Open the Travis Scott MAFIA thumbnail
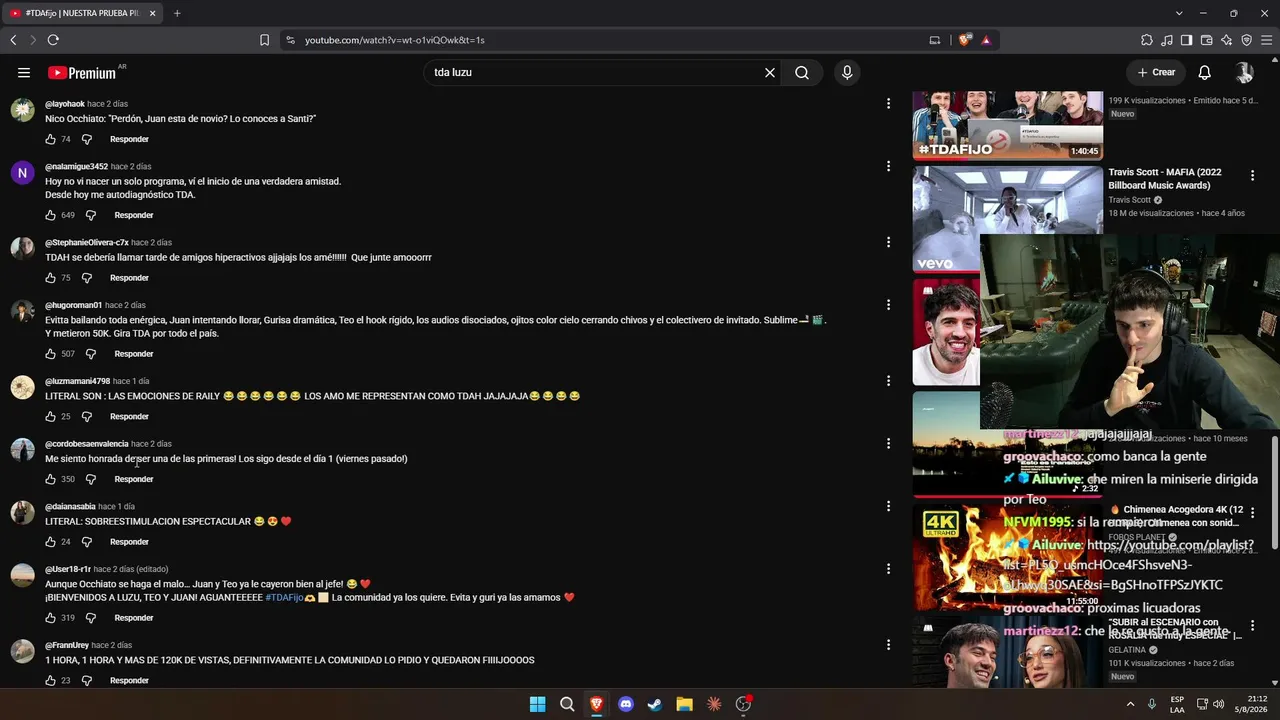Image resolution: width=1280 pixels, height=720 pixels. 1008,219
